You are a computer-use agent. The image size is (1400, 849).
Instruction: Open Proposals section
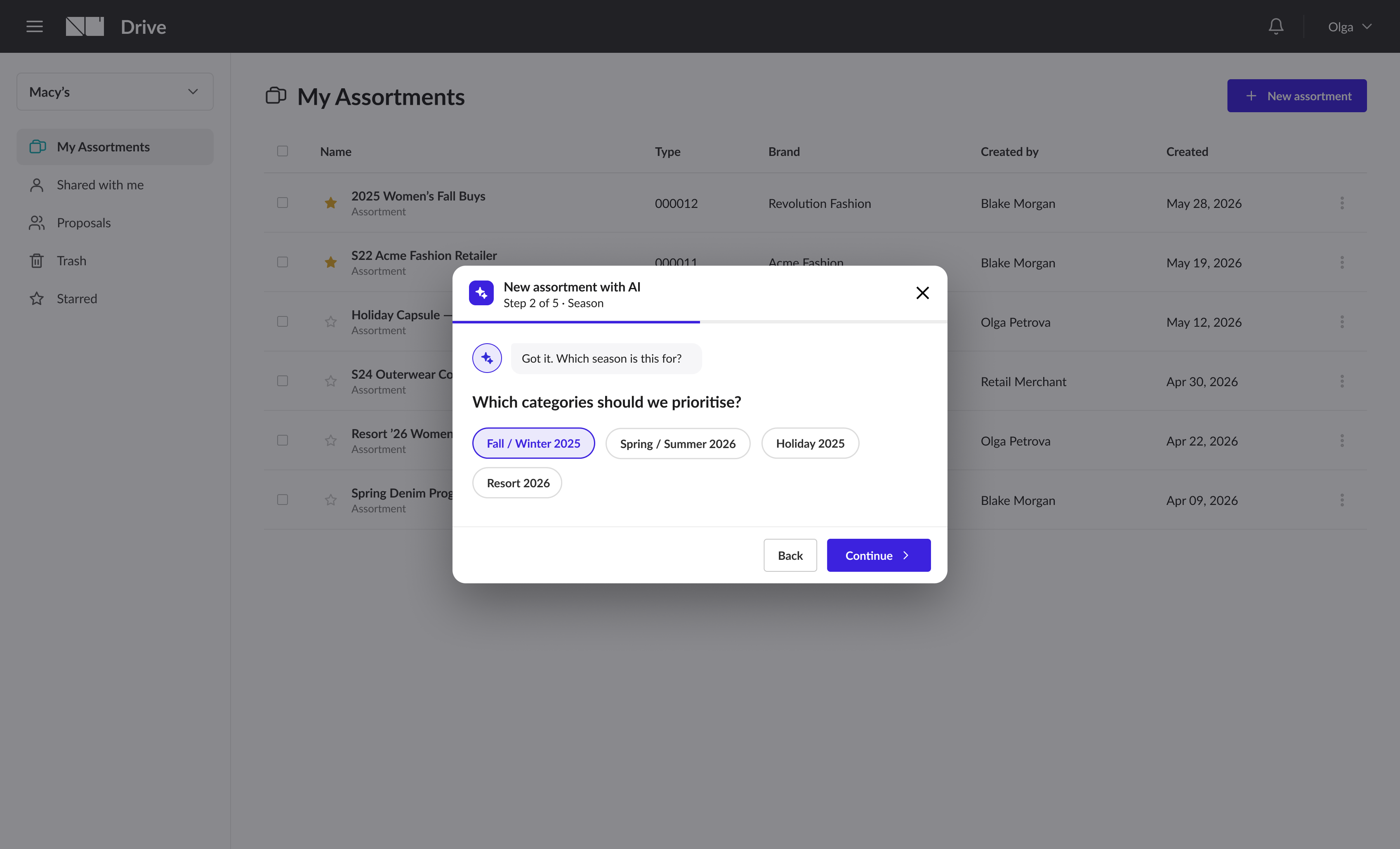[x=115, y=223]
